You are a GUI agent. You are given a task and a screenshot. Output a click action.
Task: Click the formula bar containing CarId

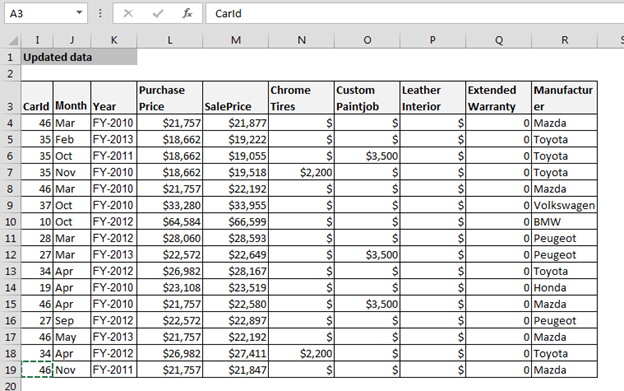point(415,14)
